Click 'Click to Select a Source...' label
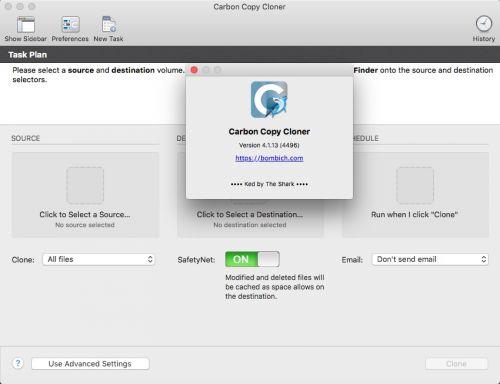 85,214
